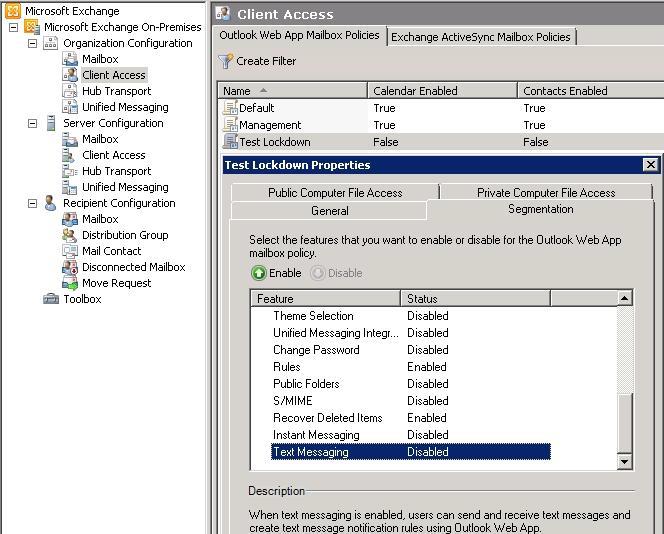This screenshot has height=534, width=664.
Task: Select the Public Folders feature row
Action: (x=411, y=384)
